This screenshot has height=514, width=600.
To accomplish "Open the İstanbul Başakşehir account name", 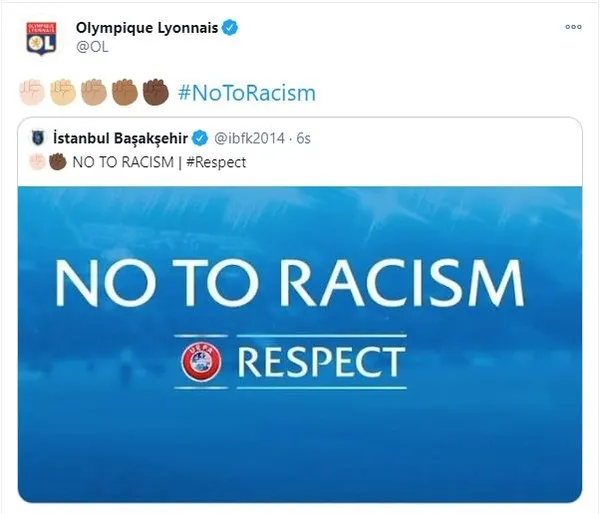I will tap(121, 138).
